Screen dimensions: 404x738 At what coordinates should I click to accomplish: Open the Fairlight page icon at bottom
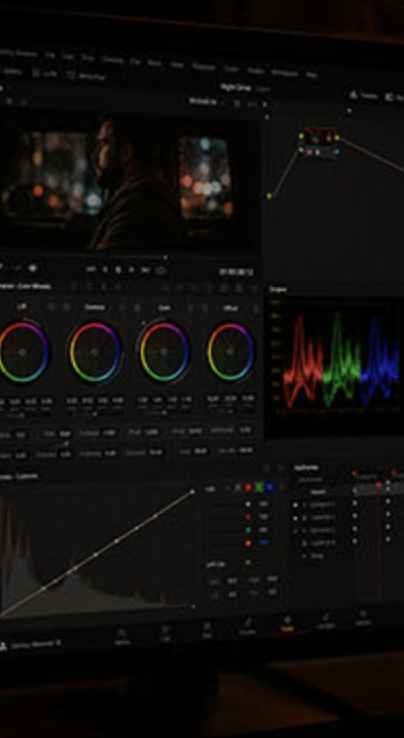click(325, 620)
